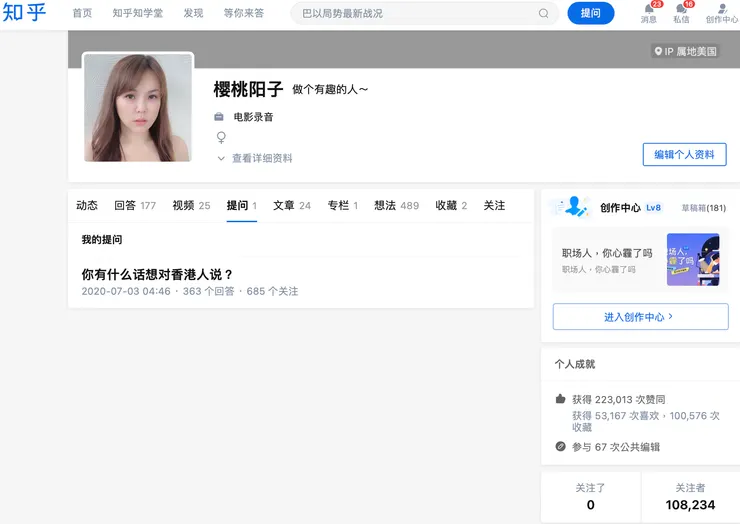Viewport: 740px width, 524px height.
Task: Click 获得 53,167 次喜欢 text
Action: pyautogui.click(x=615, y=415)
